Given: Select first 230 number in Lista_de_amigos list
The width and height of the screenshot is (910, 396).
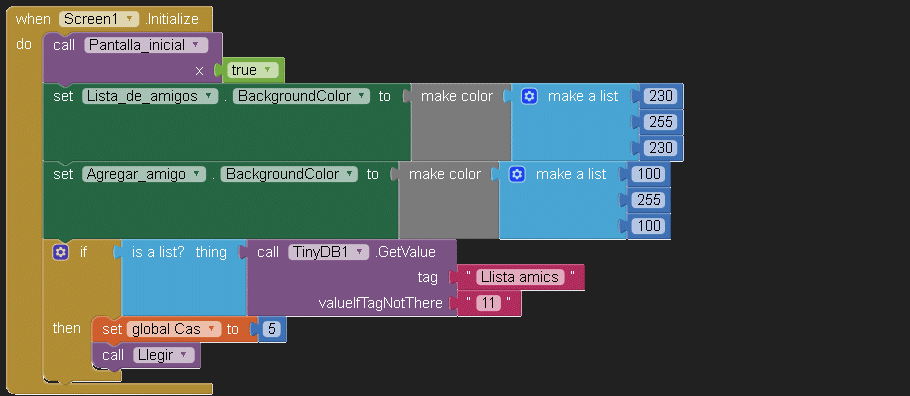Looking at the screenshot, I should coord(660,96).
